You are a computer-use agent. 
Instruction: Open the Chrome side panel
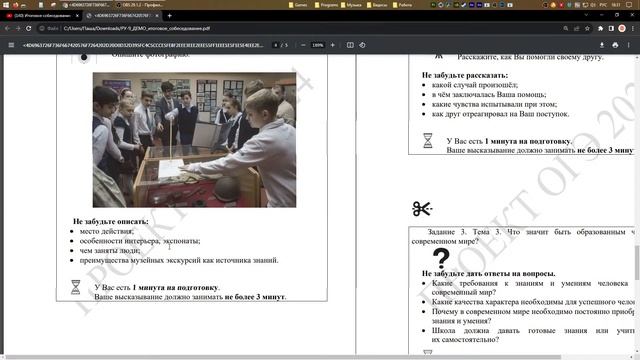point(611,28)
